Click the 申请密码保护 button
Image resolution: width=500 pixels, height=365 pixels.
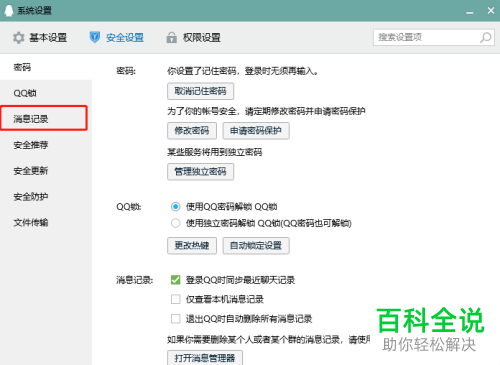pos(256,131)
